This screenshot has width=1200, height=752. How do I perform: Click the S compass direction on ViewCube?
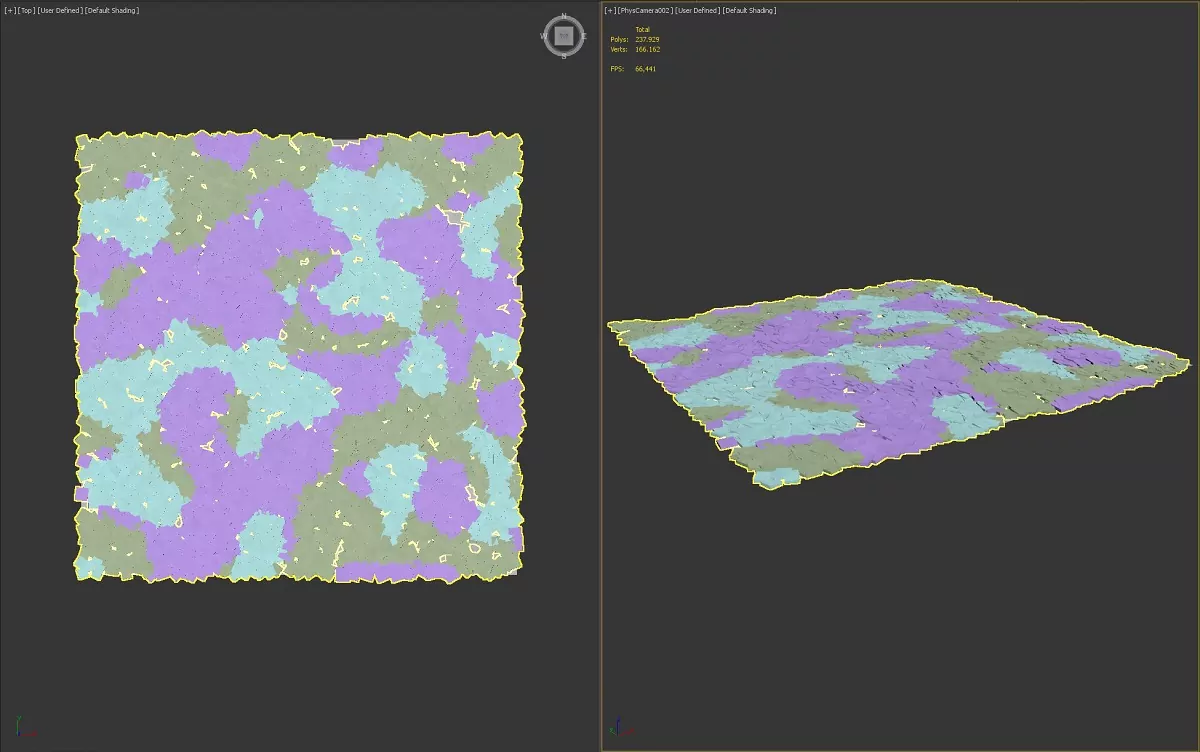564,56
